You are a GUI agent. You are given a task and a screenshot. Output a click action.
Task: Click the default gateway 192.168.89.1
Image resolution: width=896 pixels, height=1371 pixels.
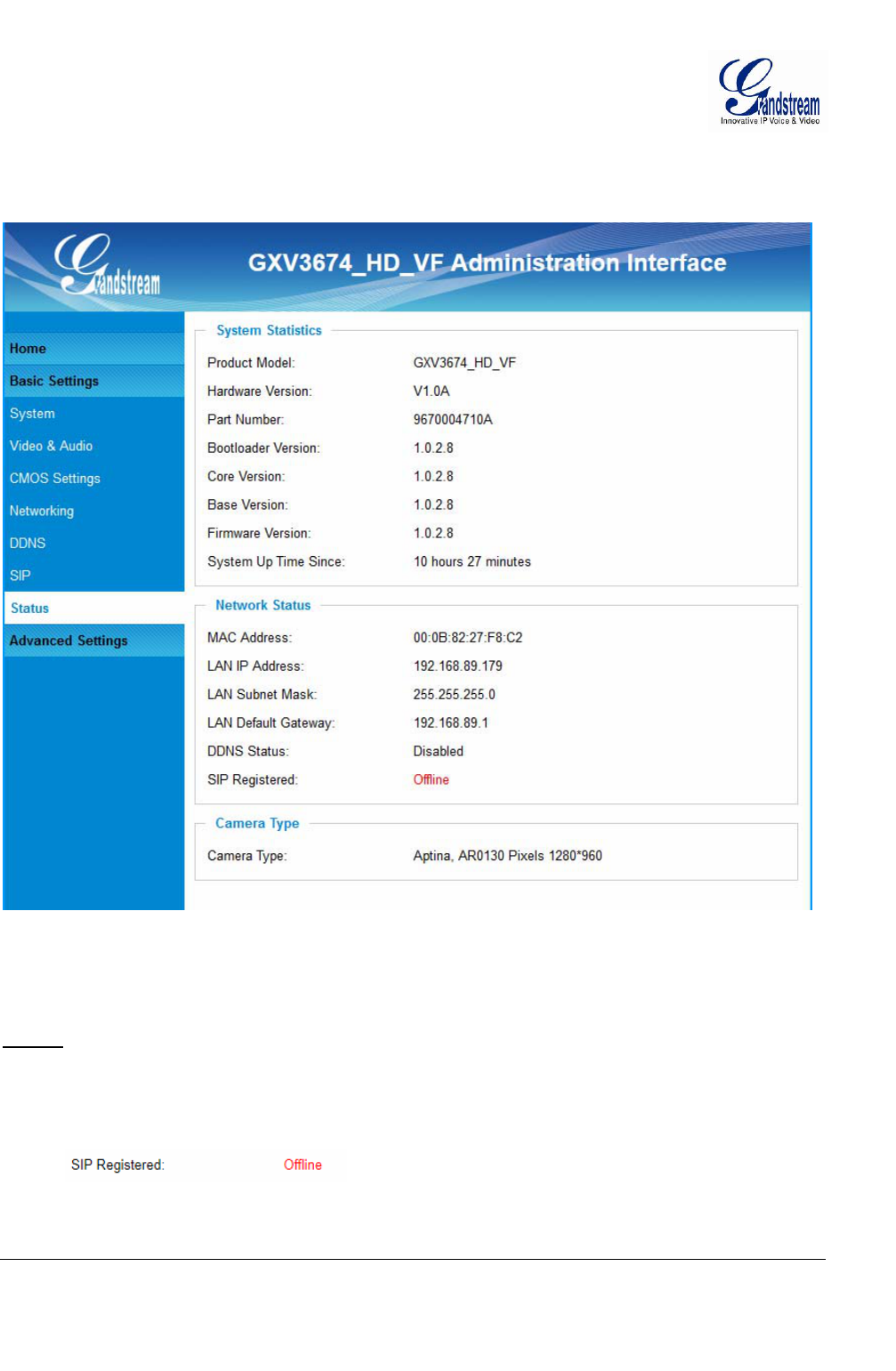tap(451, 723)
